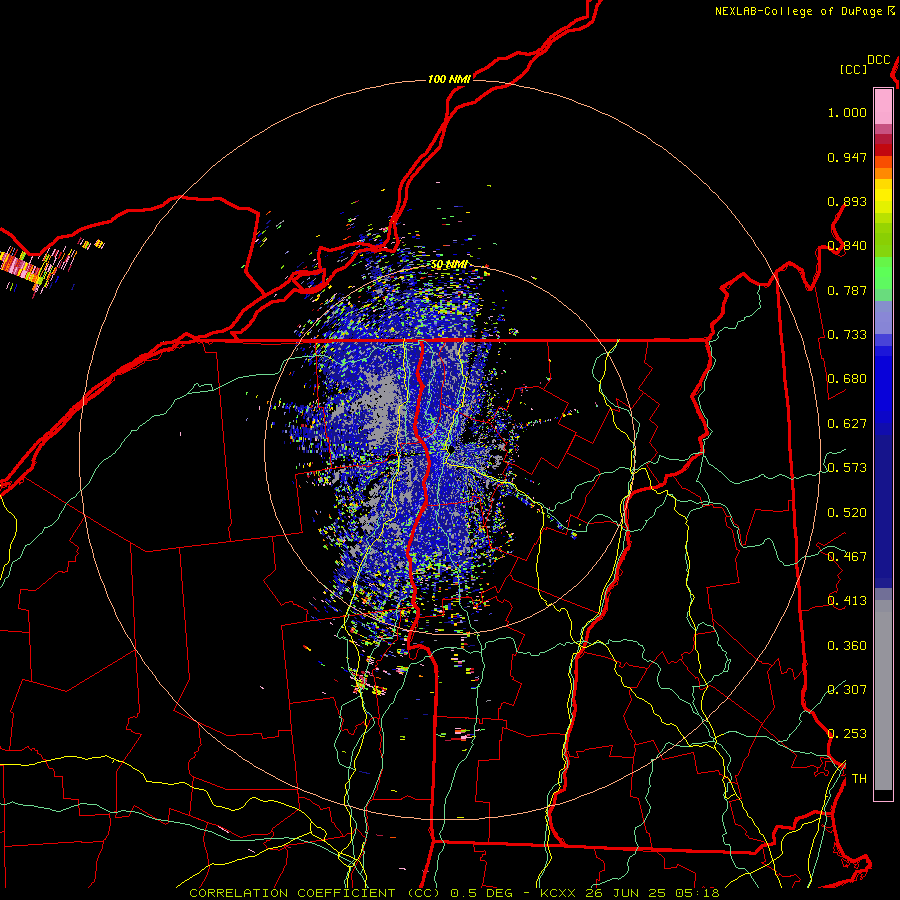Select the 0.947 legend value

(x=847, y=157)
